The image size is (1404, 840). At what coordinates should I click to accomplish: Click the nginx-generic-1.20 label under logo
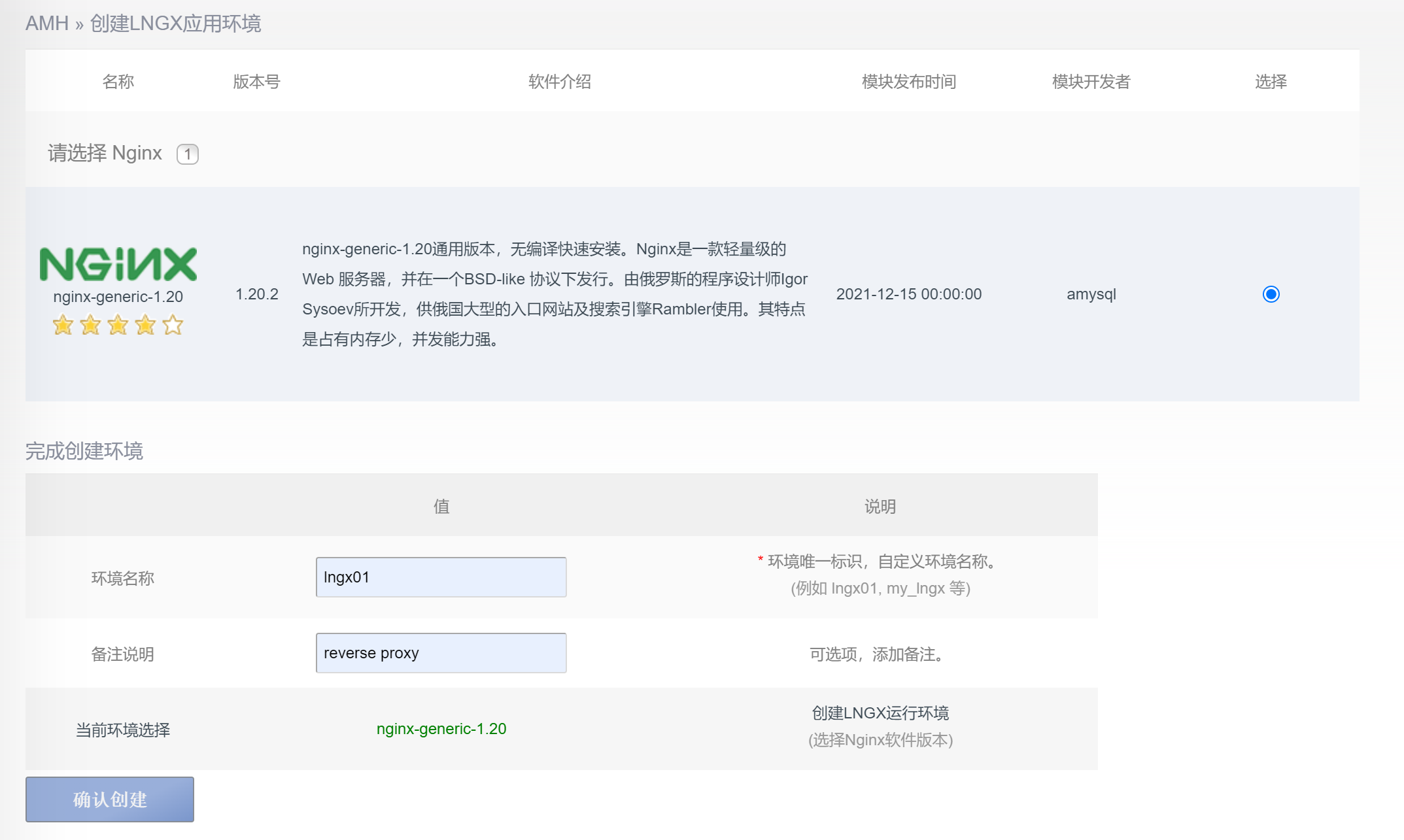point(118,297)
